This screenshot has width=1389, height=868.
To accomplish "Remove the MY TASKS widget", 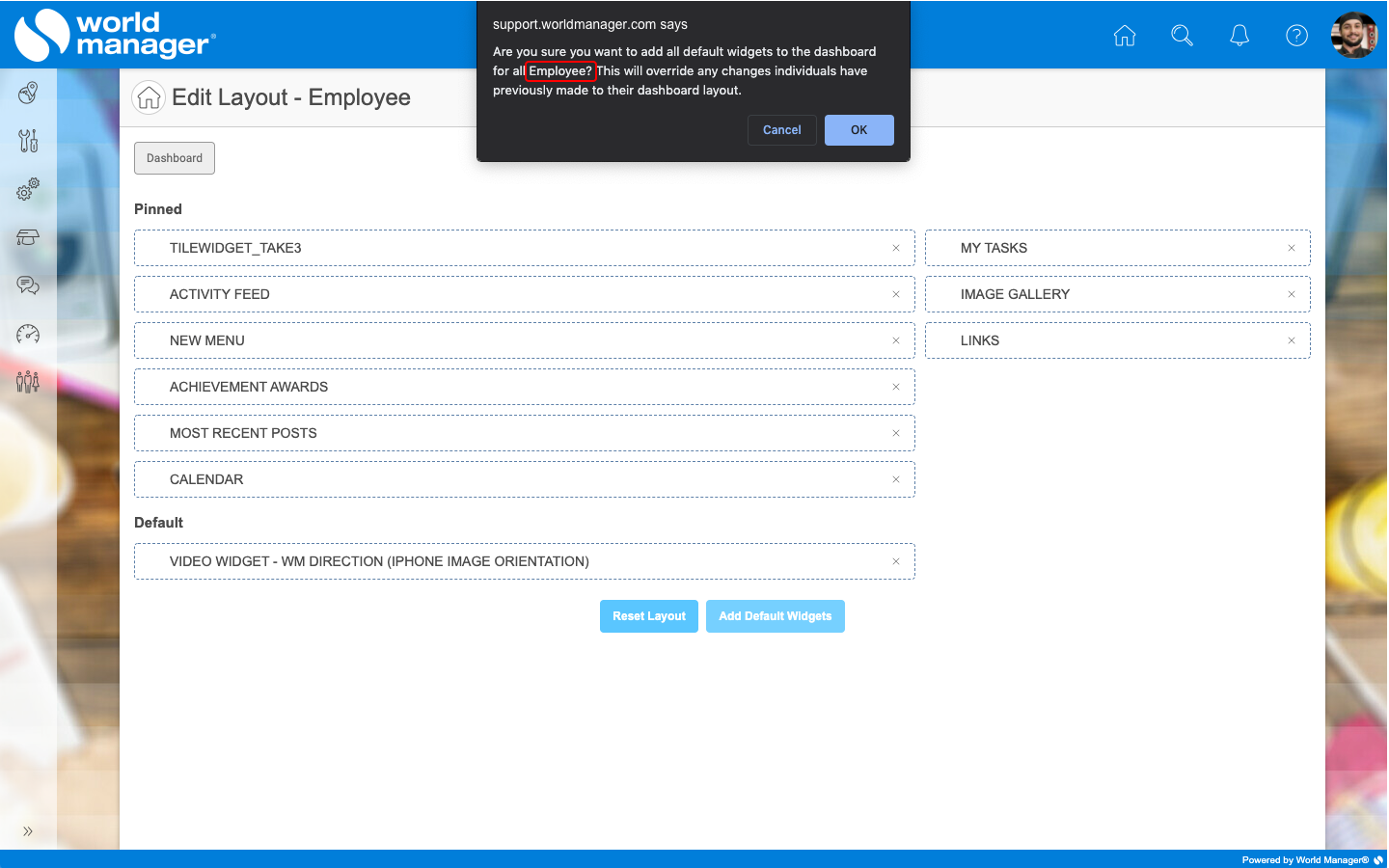I will click(1291, 248).
